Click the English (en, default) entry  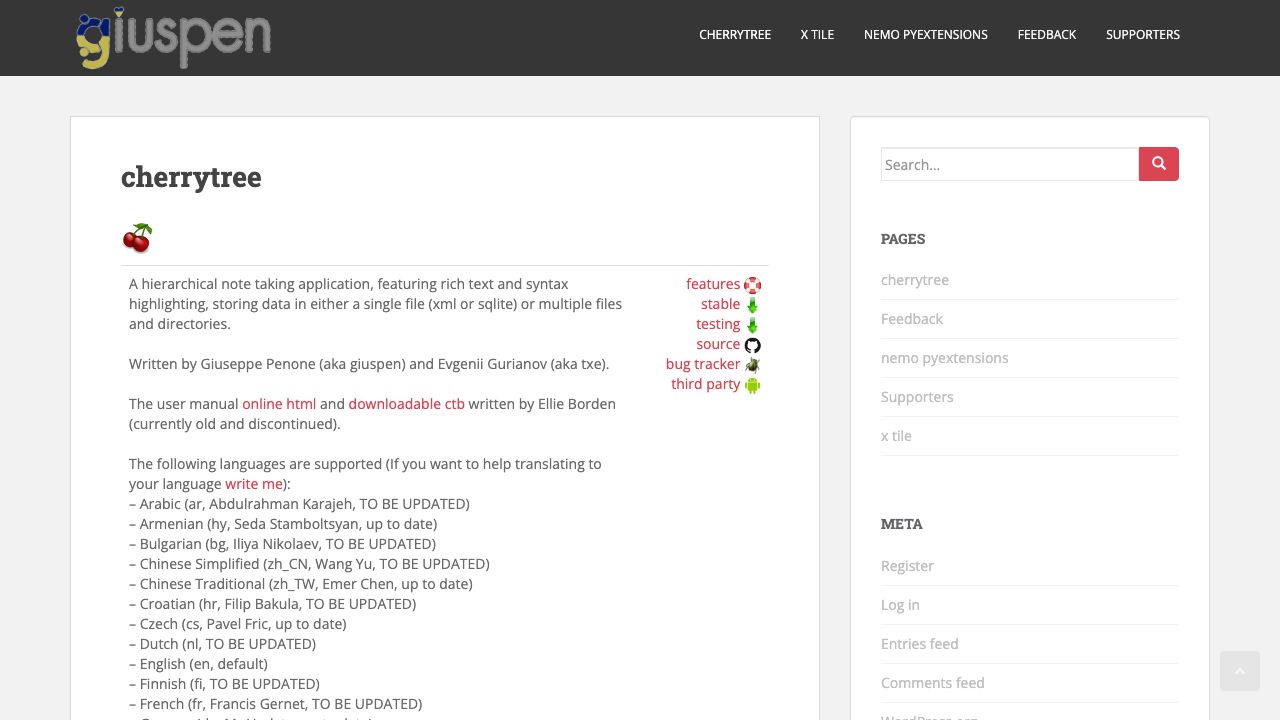(x=198, y=664)
